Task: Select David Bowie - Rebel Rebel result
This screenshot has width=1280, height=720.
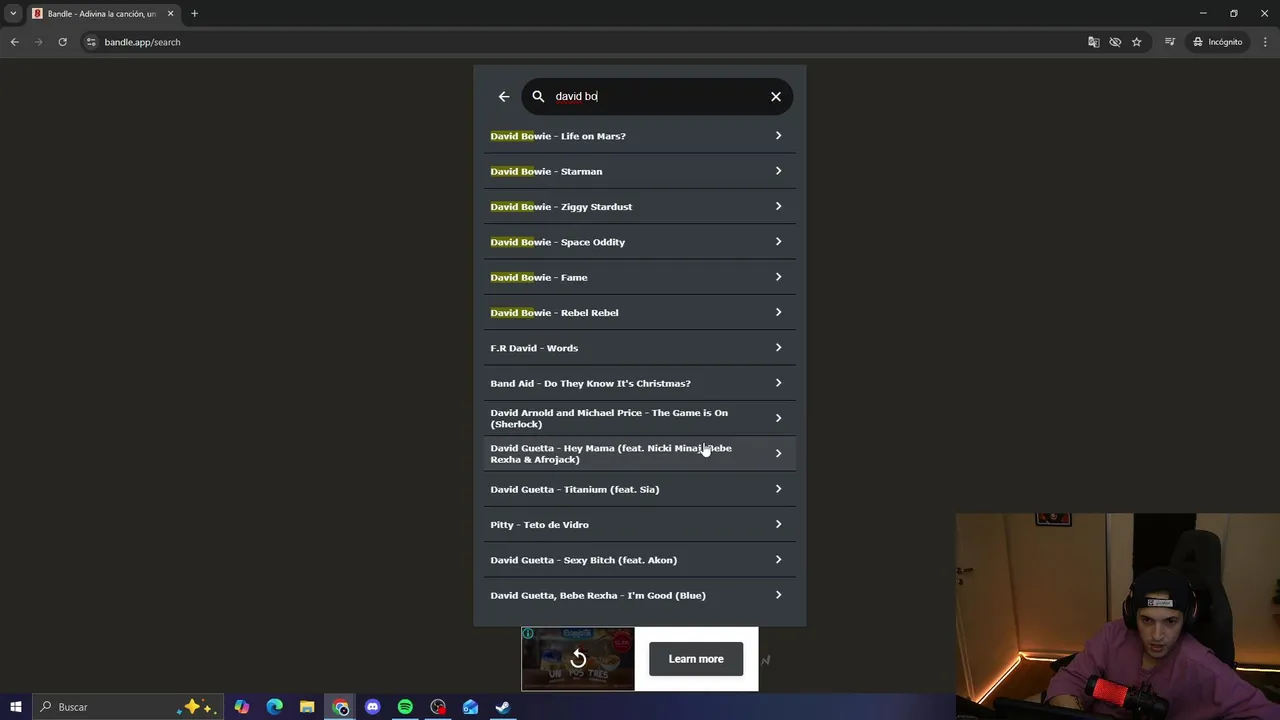Action: (x=640, y=312)
